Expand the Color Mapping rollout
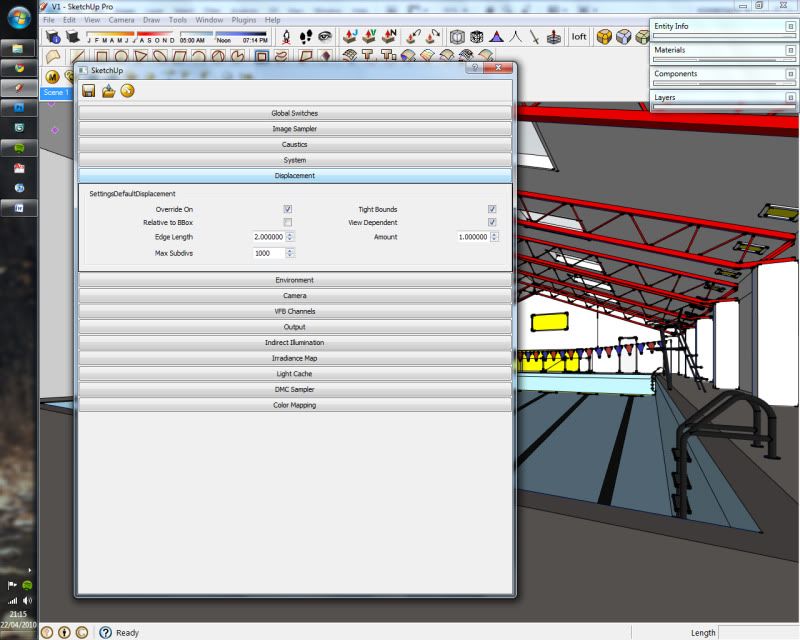Image resolution: width=800 pixels, height=640 pixels. pos(295,405)
